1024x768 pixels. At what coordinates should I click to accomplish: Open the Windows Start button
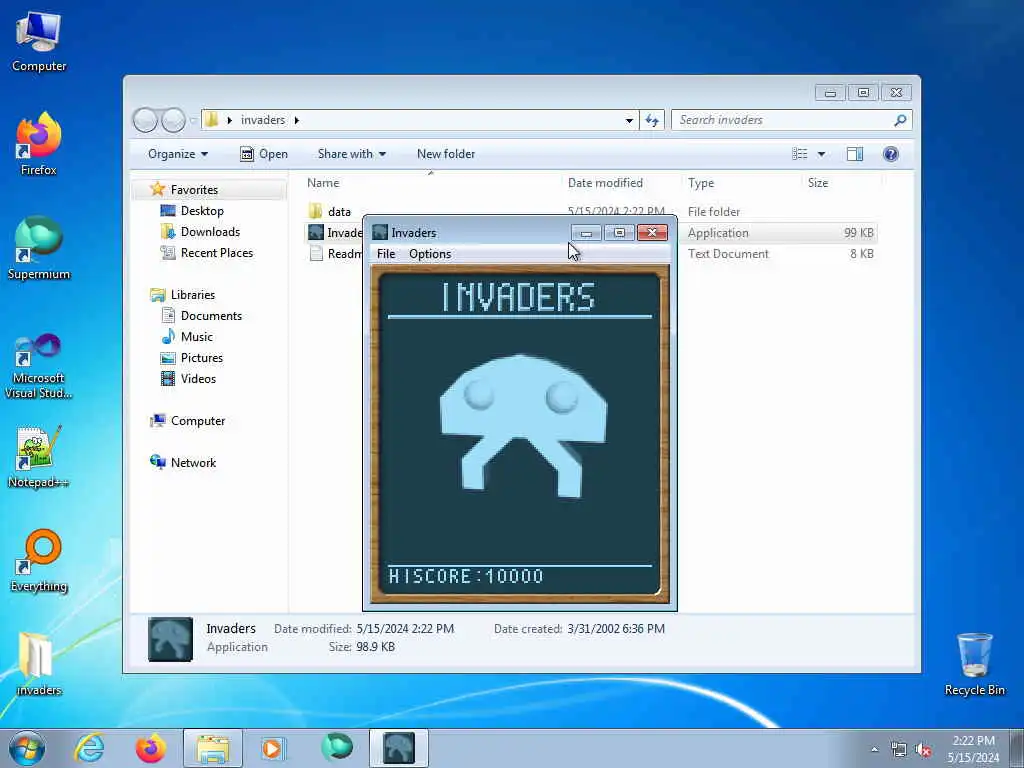[x=27, y=748]
